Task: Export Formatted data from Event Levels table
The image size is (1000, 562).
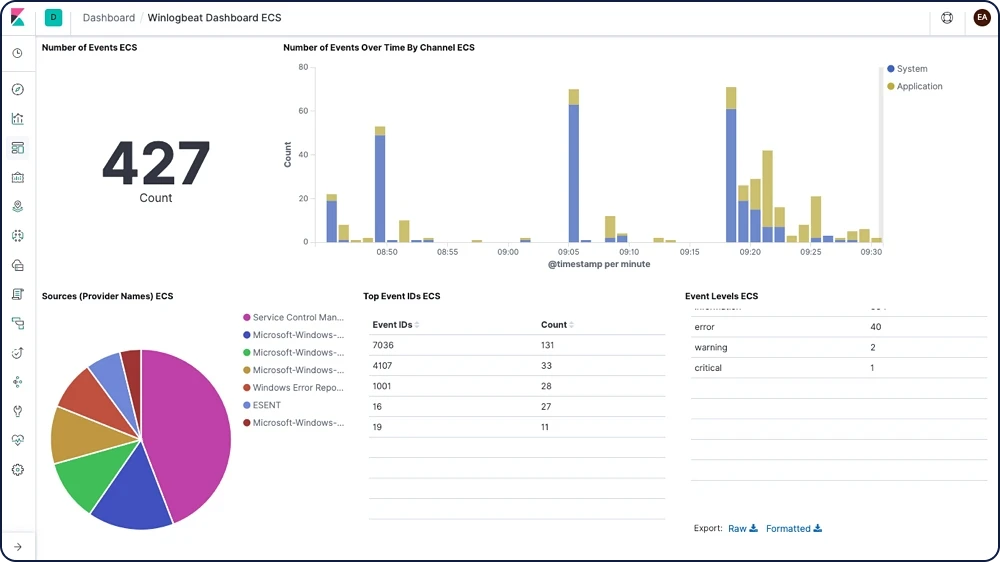Action: (x=793, y=528)
